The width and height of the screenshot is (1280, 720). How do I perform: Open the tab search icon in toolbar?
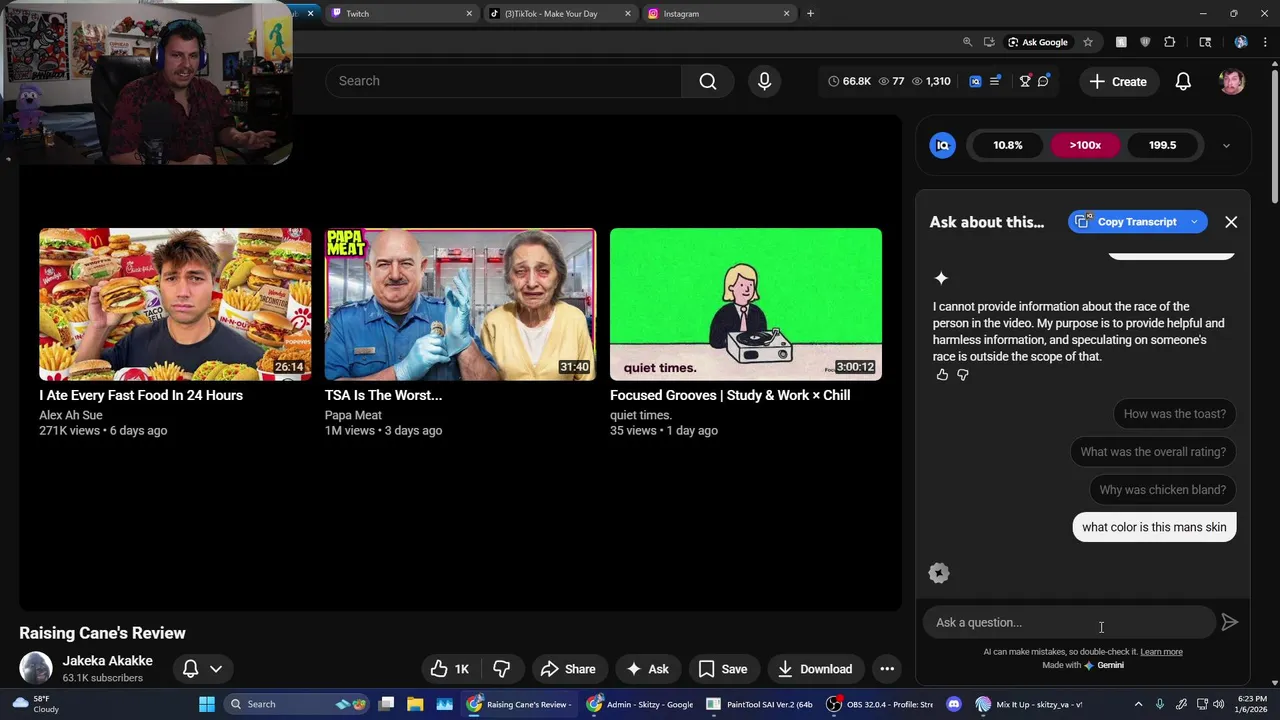pyautogui.click(x=1205, y=42)
